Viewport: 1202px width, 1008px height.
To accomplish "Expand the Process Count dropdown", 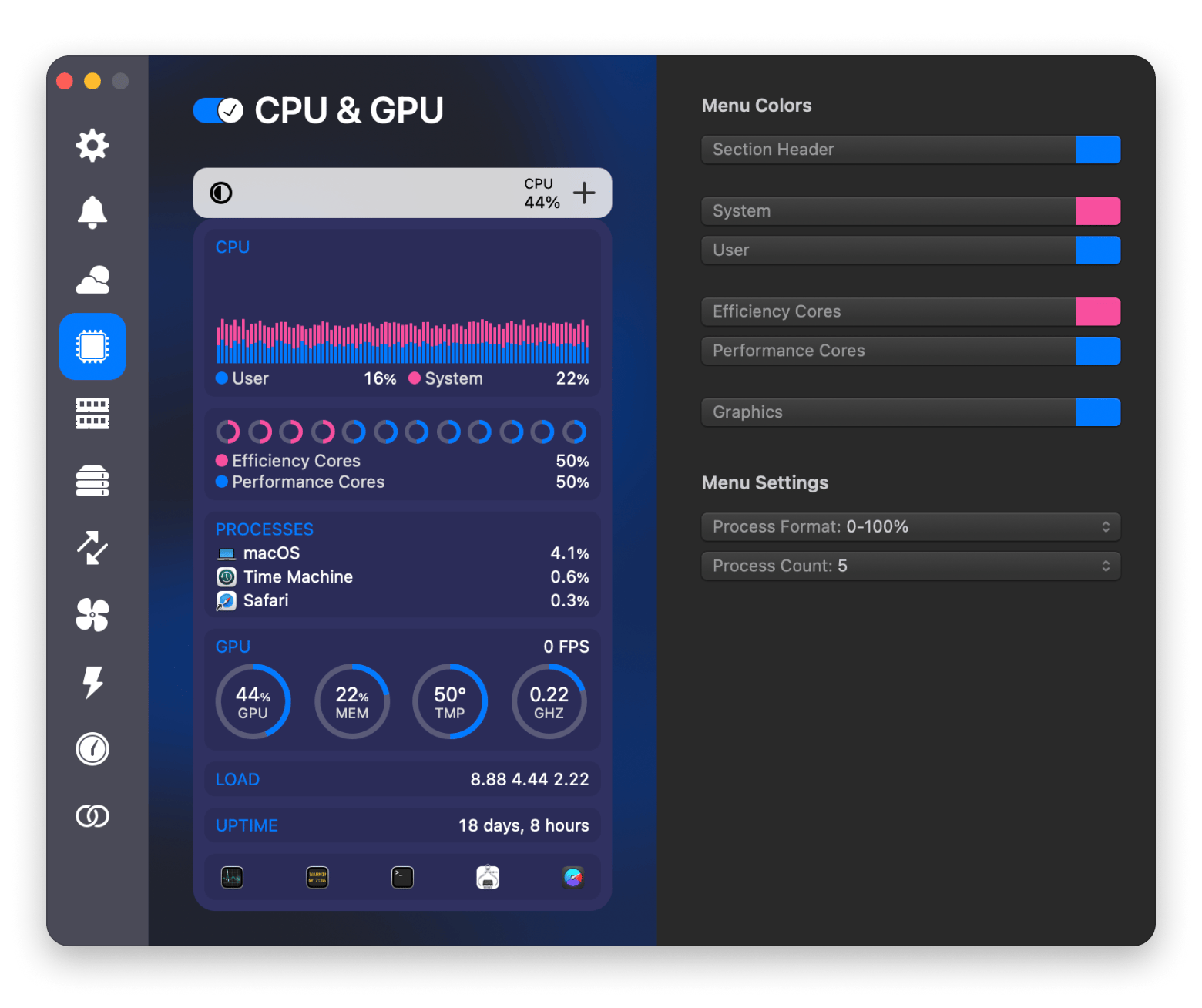I will (910, 566).
